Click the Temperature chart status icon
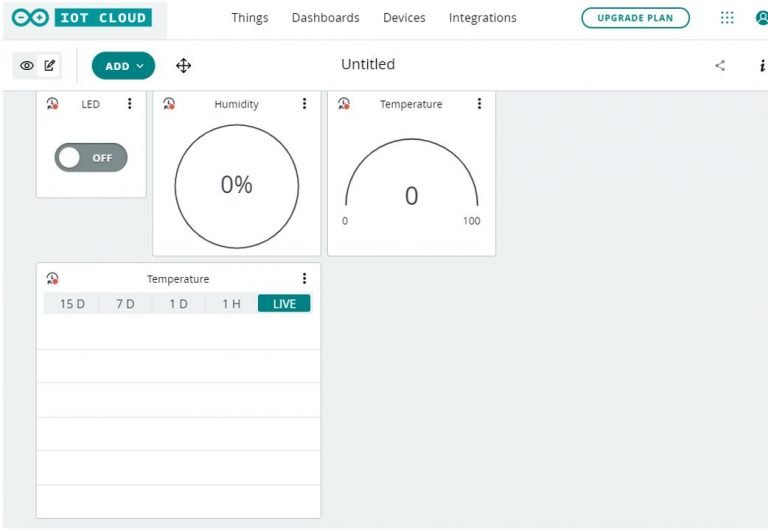Image resolution: width=768 pixels, height=529 pixels. tap(53, 279)
